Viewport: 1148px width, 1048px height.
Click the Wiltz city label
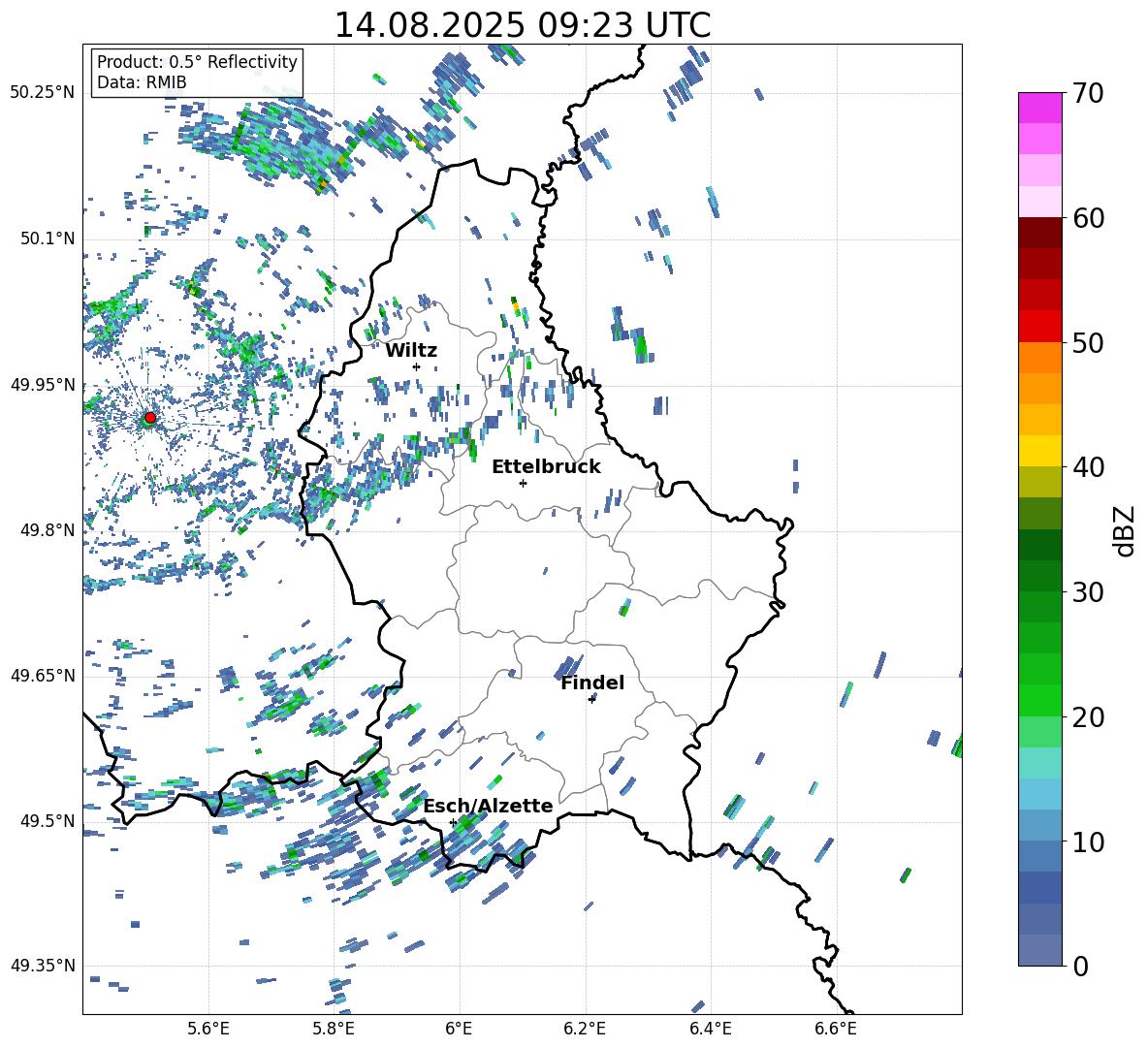coord(411,351)
